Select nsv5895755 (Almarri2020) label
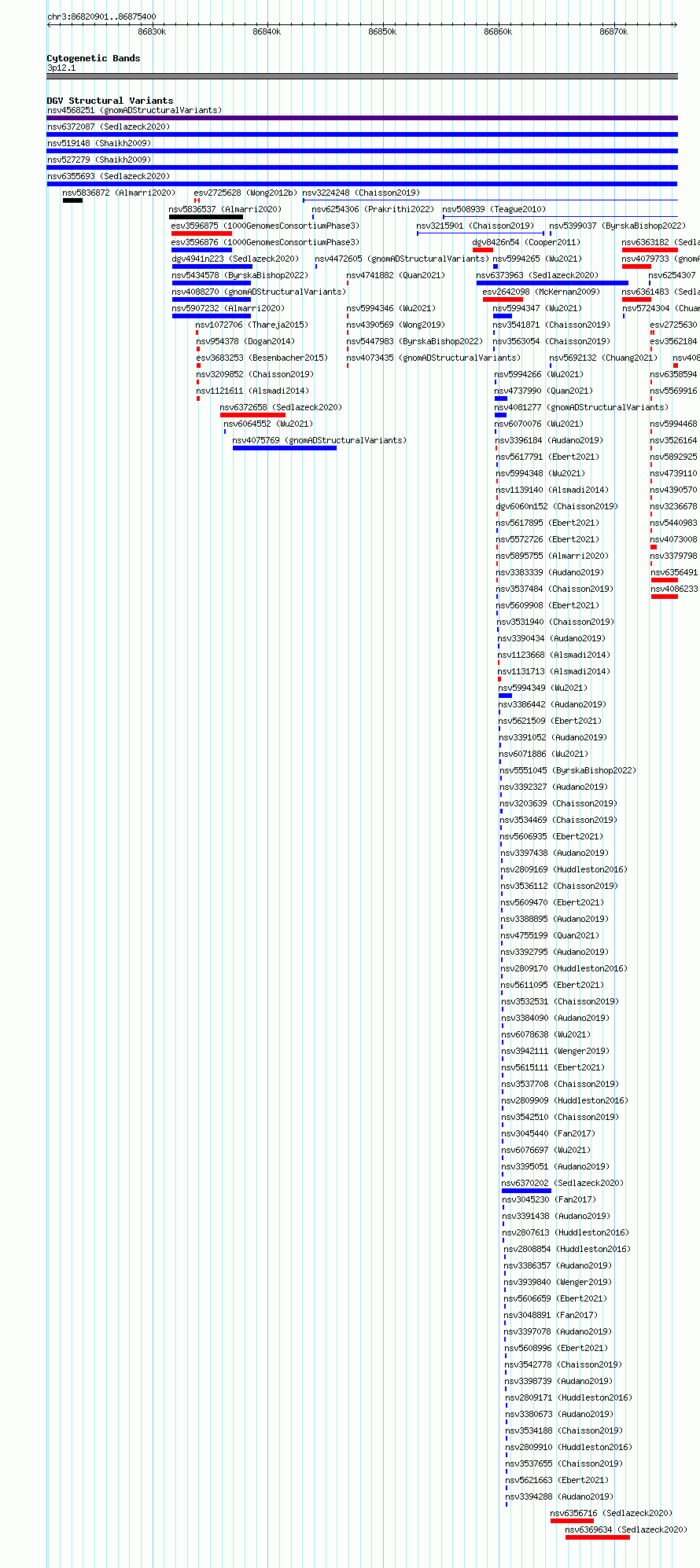 point(552,556)
